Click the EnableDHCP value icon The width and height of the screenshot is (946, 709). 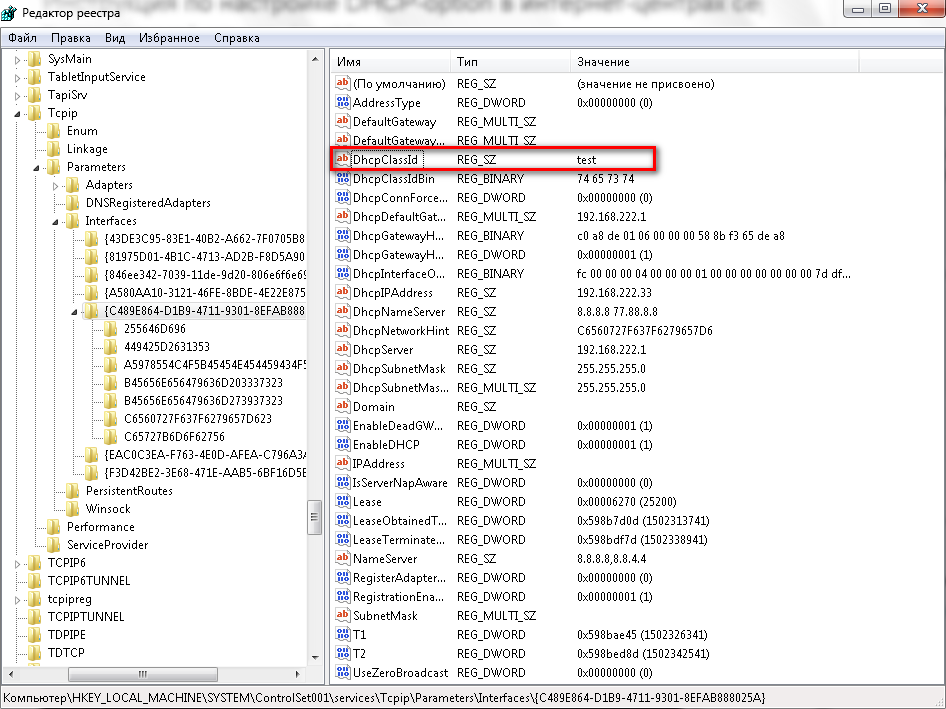342,445
